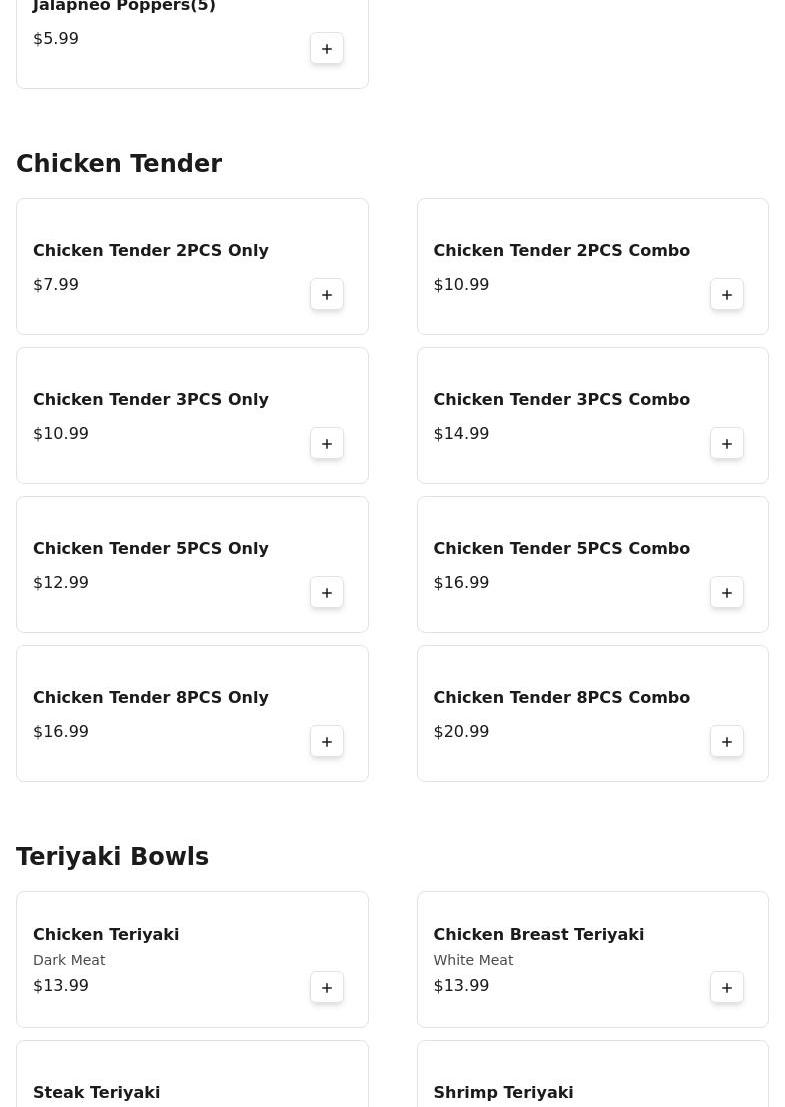Screen dimensions: 785x1107
Task: Add Chicken Tender 5PCS Combo with the plus icon
Action: [727, 593]
